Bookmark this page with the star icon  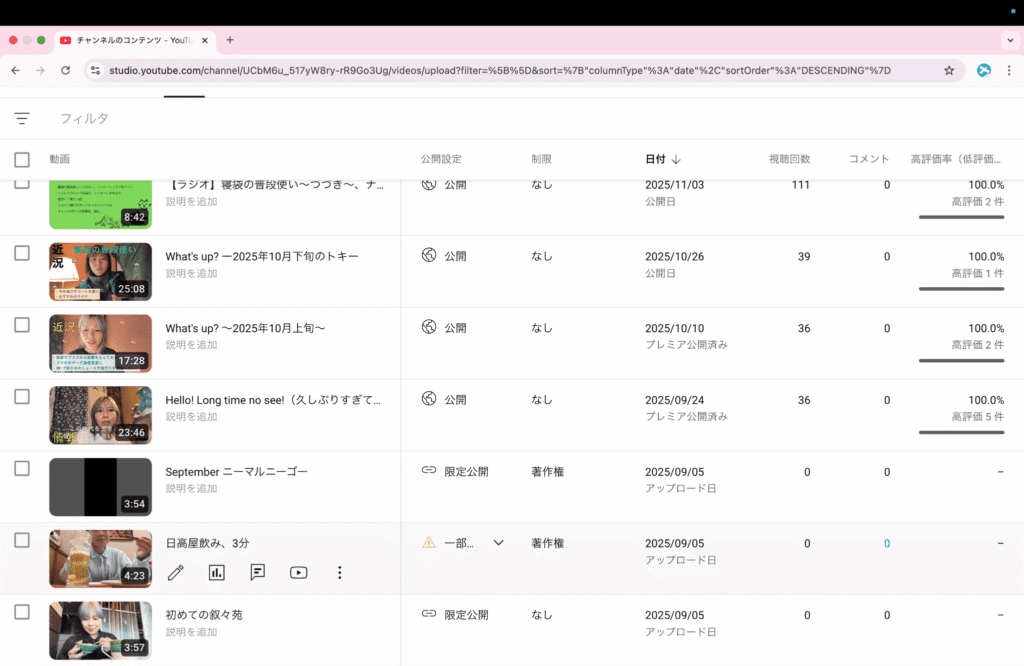point(949,71)
